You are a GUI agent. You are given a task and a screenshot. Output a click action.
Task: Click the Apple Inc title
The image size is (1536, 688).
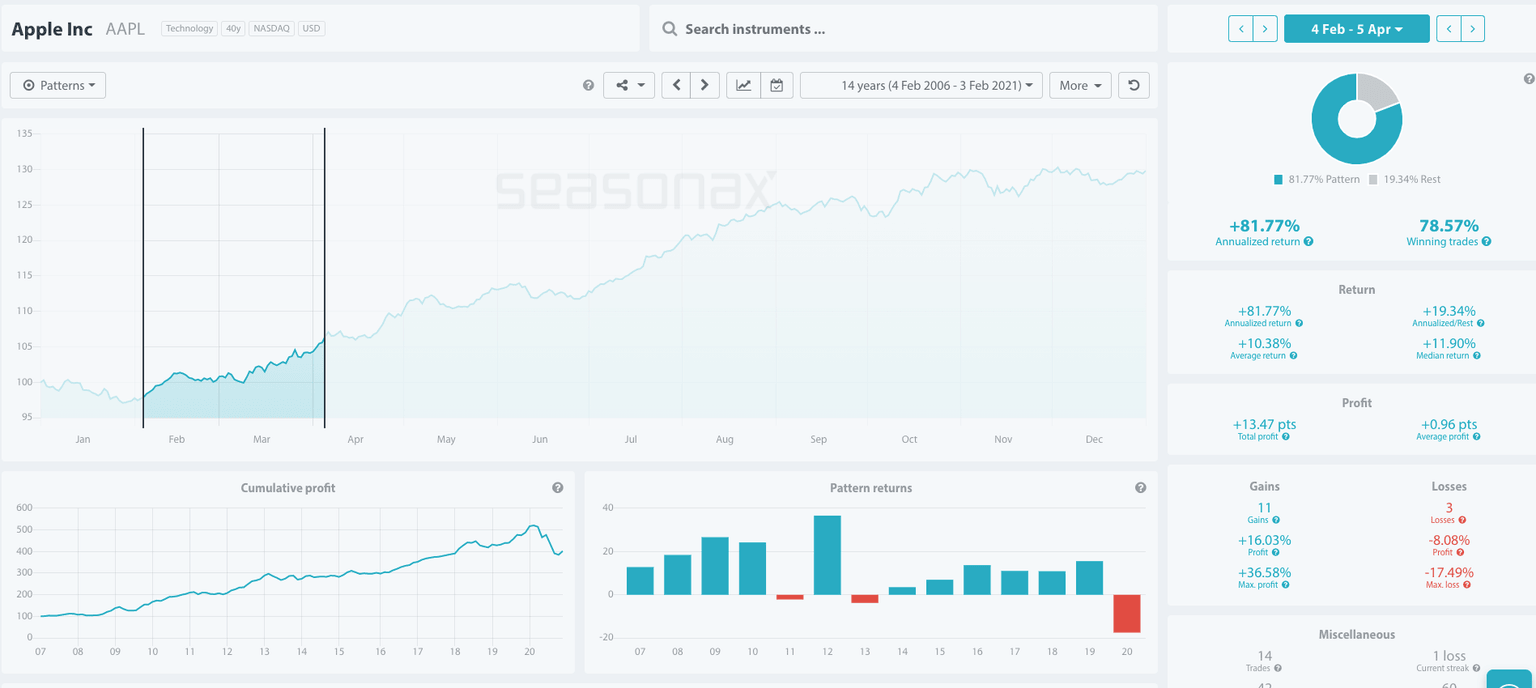(52, 29)
